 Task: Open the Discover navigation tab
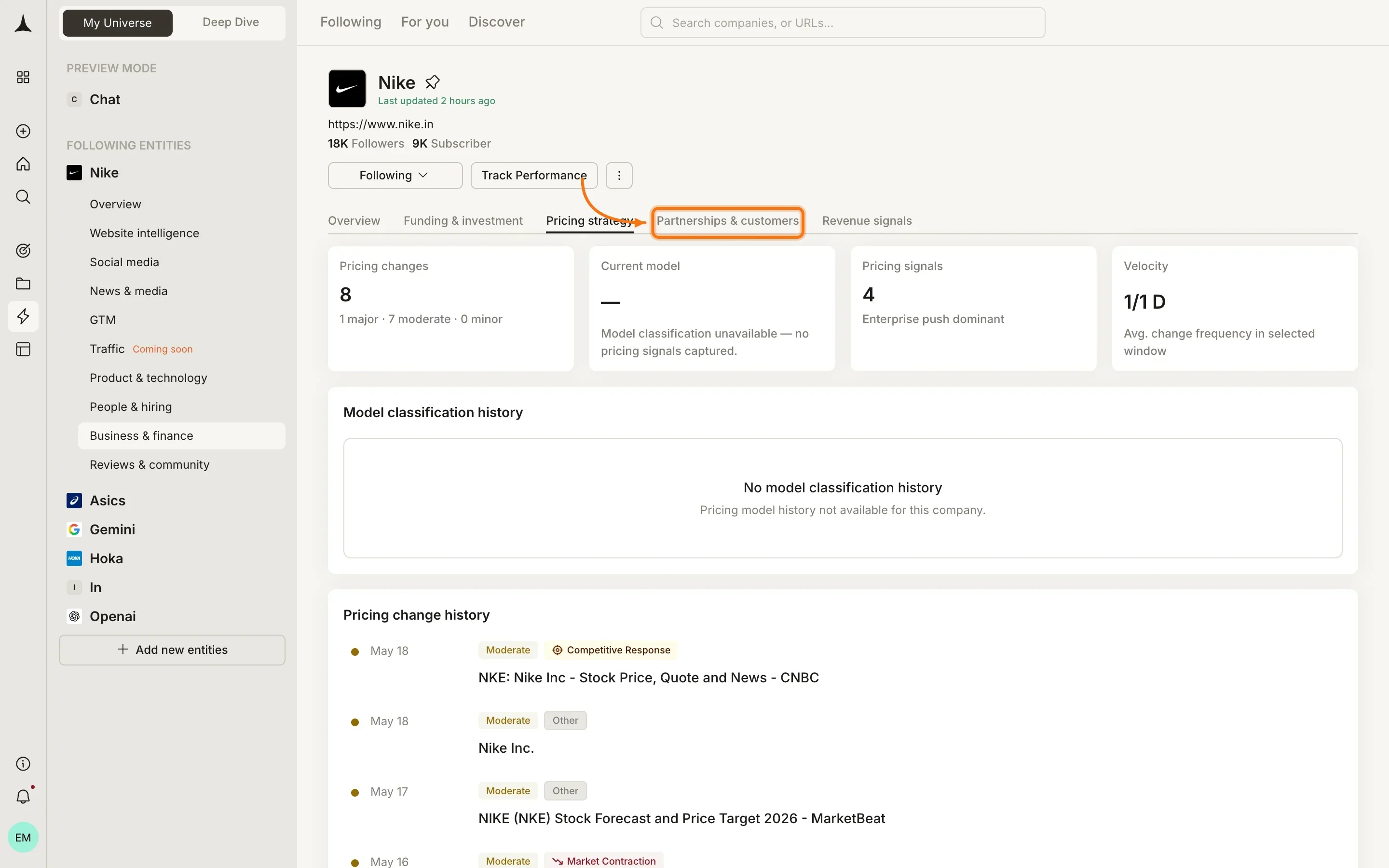pyautogui.click(x=496, y=22)
